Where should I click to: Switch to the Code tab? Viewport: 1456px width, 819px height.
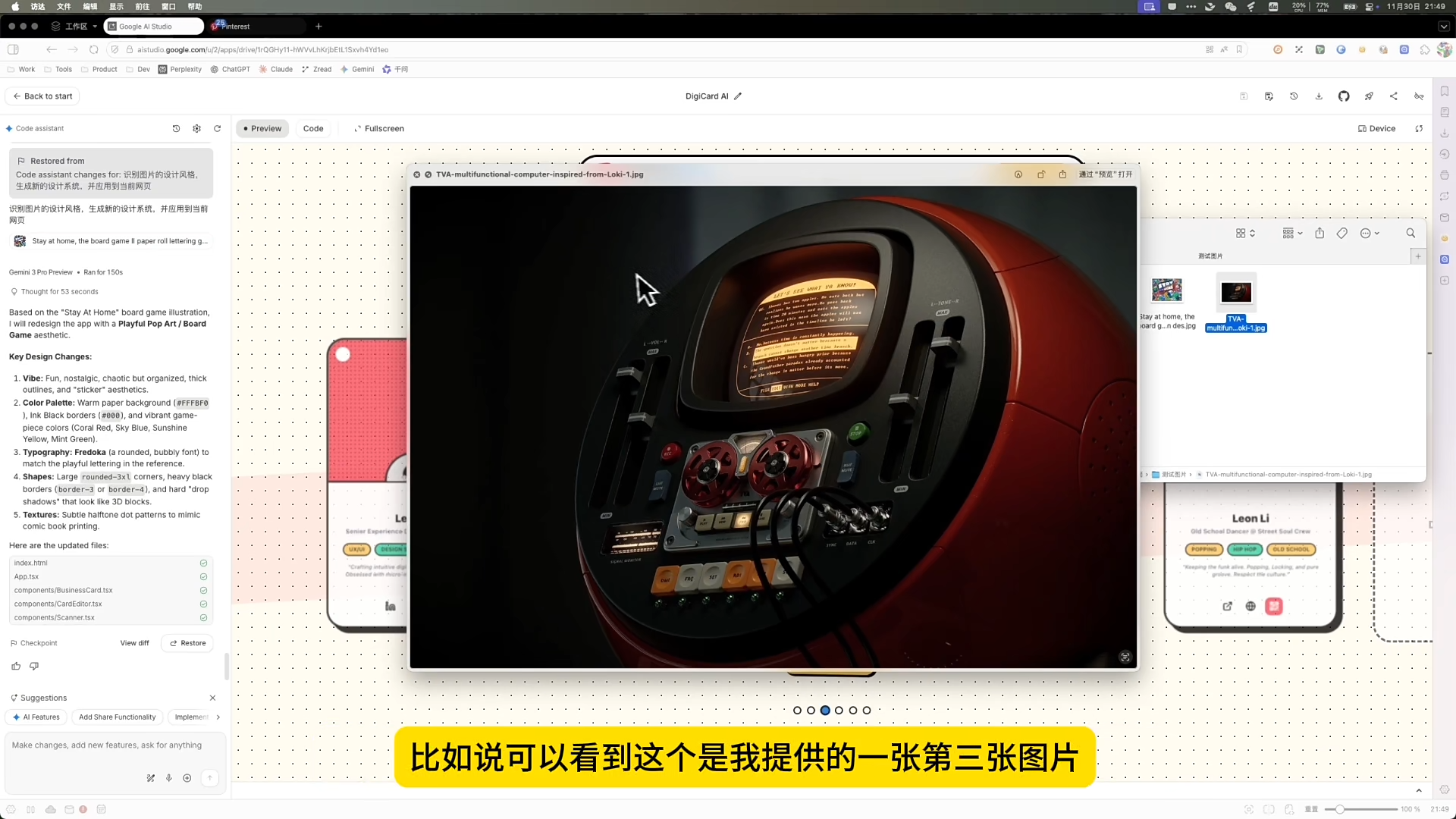[313, 129]
